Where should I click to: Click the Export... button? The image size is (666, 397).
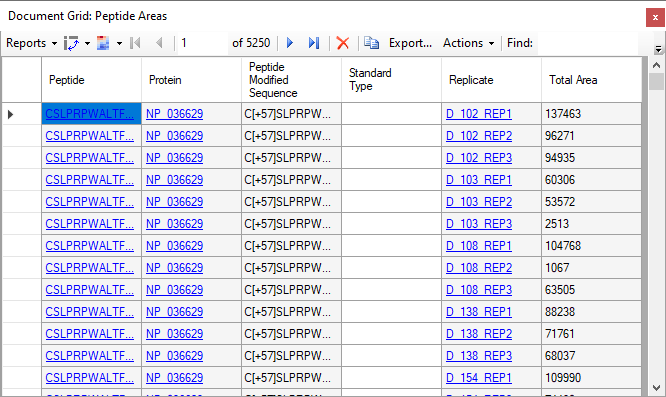pyautogui.click(x=410, y=43)
